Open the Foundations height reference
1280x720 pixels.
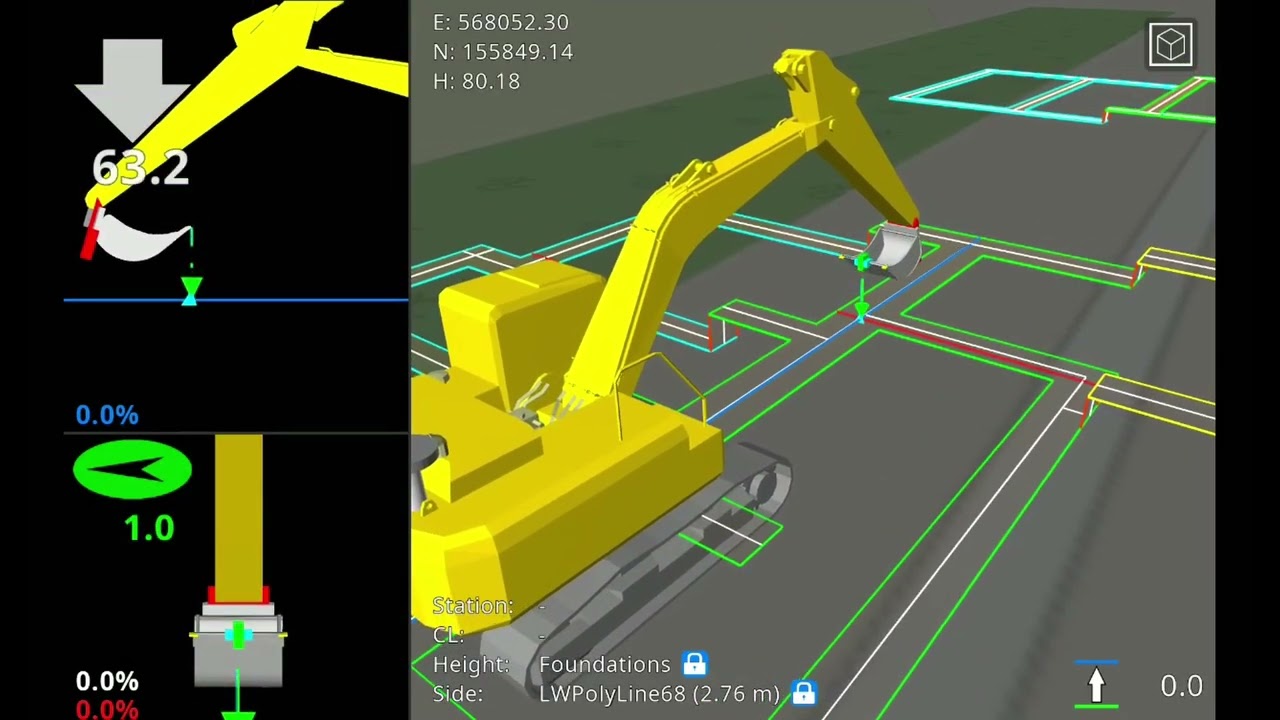605,664
